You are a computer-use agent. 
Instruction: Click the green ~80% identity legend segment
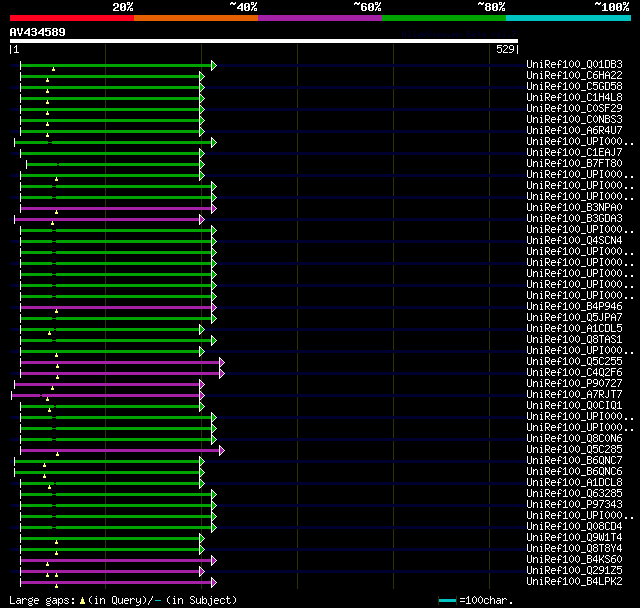pos(444,18)
